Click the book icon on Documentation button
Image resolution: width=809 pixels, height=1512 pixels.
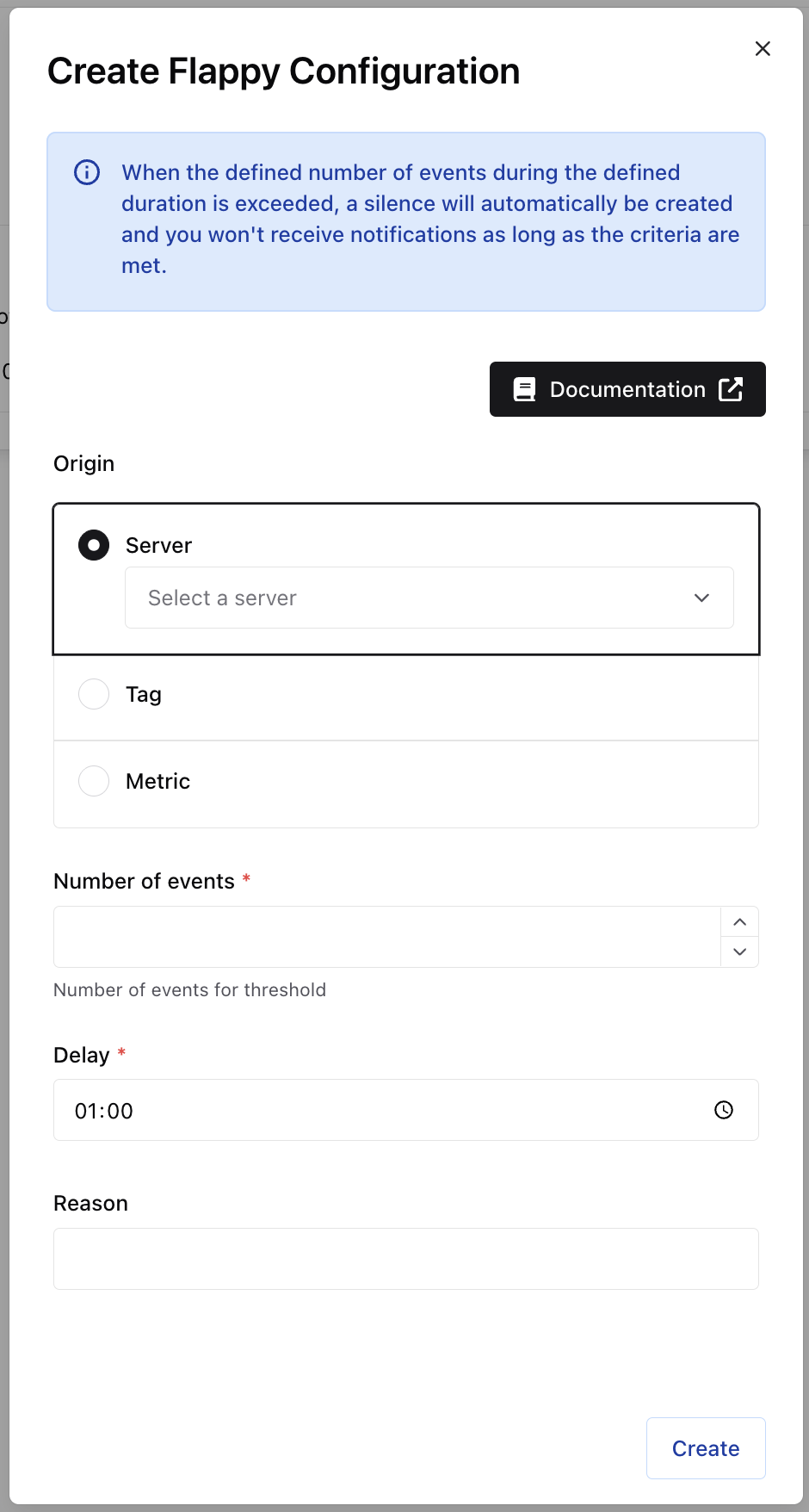coord(524,389)
